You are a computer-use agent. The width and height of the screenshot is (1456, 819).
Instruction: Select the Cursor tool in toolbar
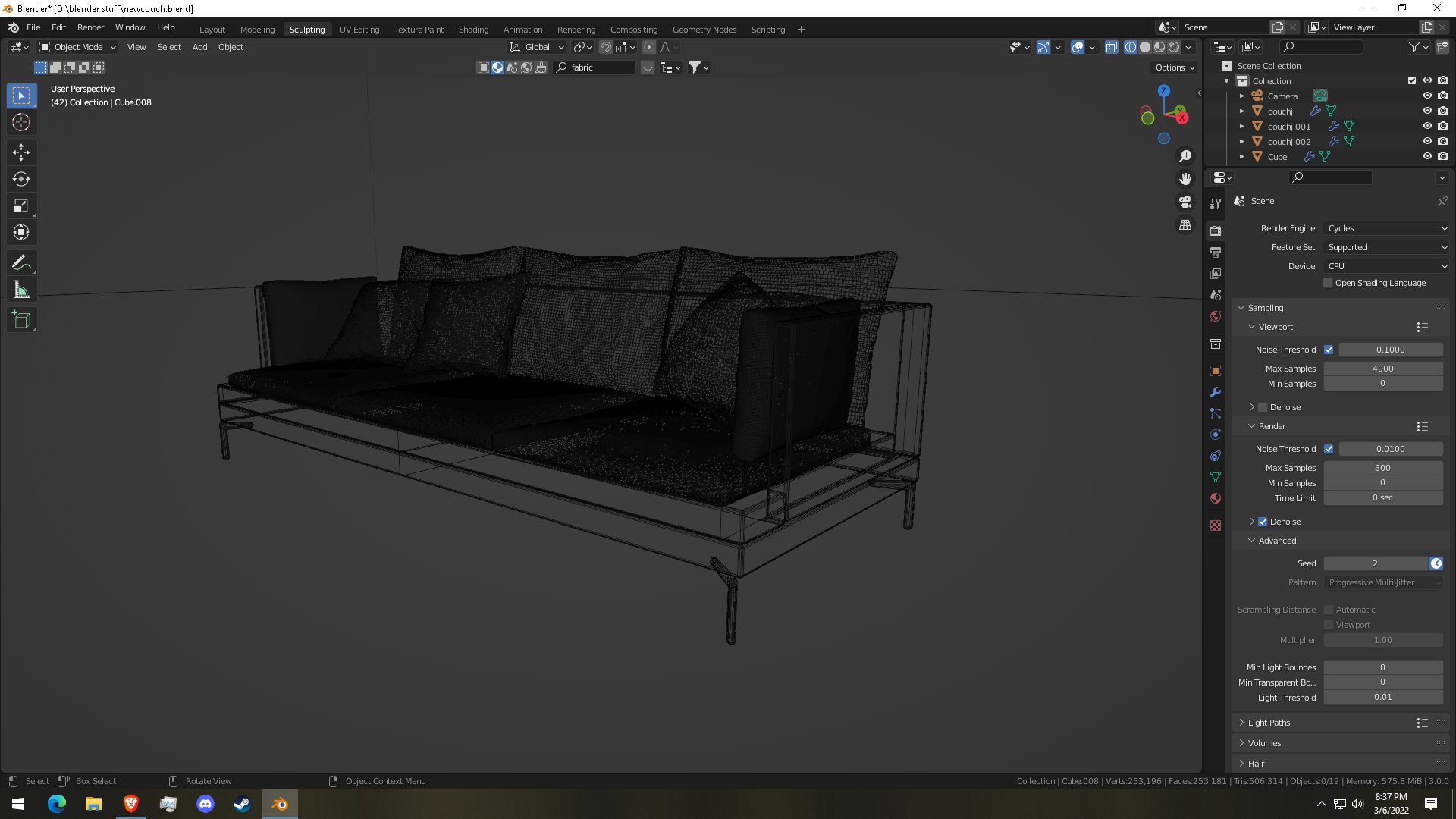pos(21,122)
